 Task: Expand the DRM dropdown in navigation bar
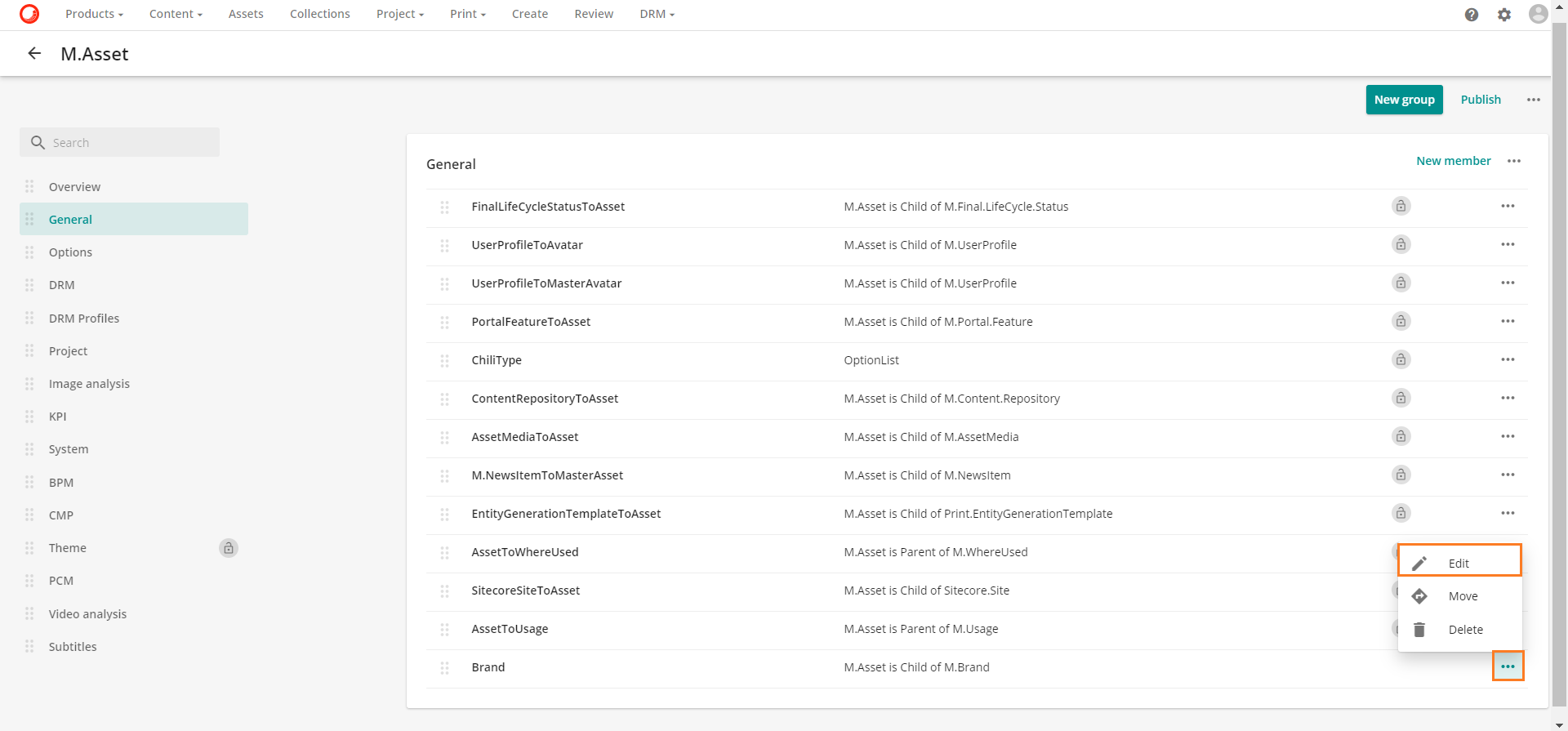coord(657,14)
